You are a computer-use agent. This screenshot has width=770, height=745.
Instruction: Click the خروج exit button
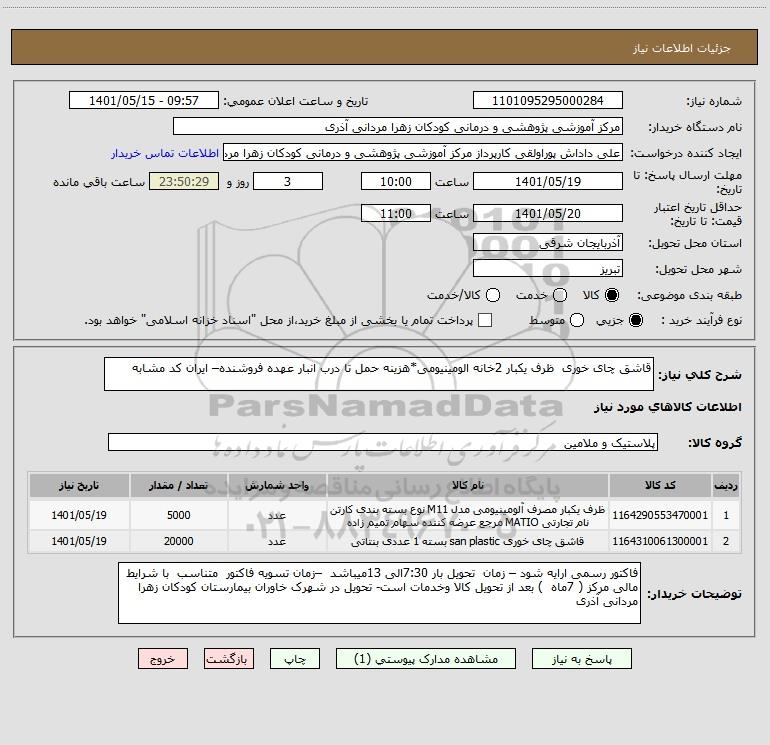[x=163, y=659]
